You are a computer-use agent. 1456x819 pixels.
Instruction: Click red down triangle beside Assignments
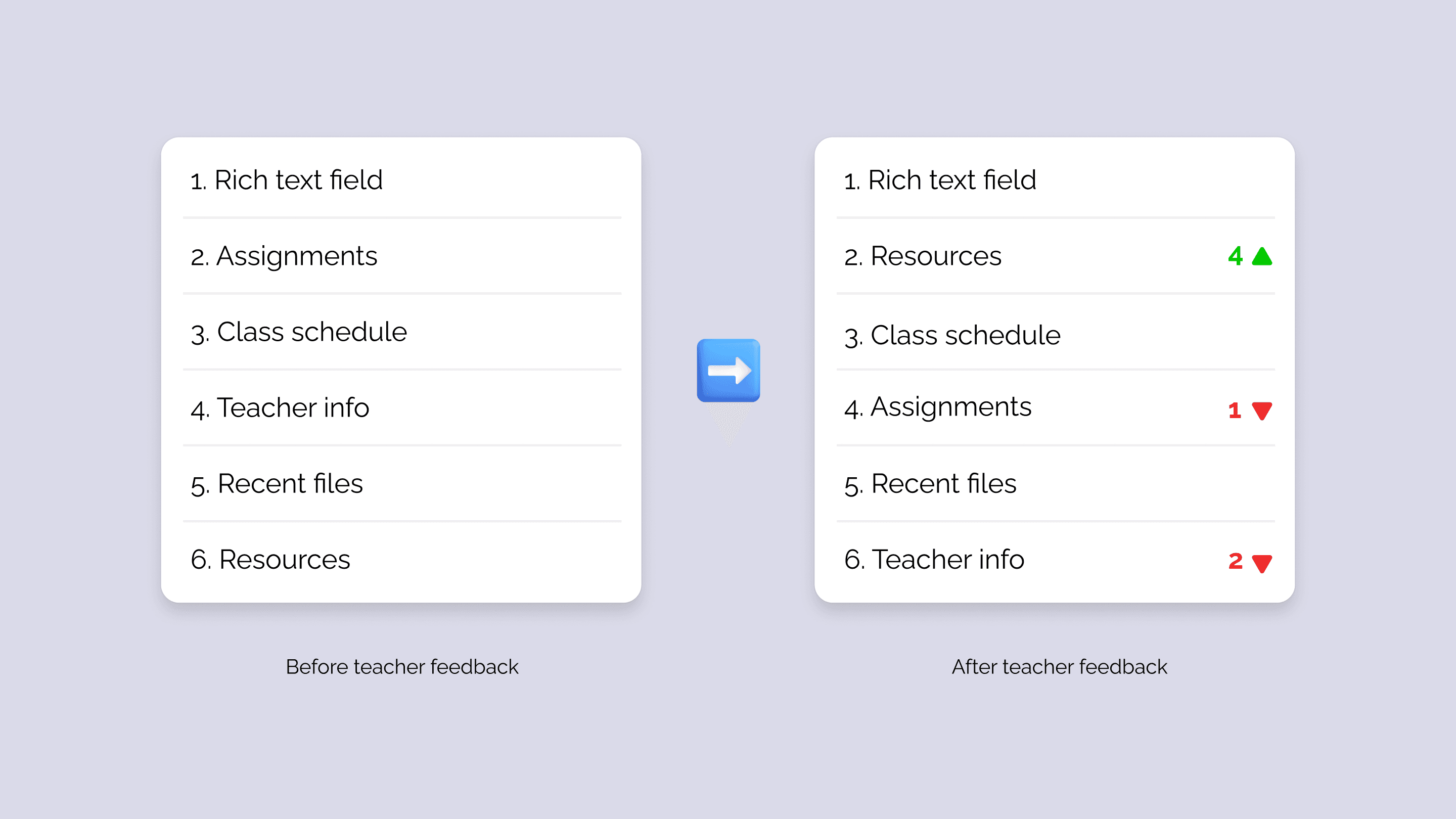coord(1261,411)
